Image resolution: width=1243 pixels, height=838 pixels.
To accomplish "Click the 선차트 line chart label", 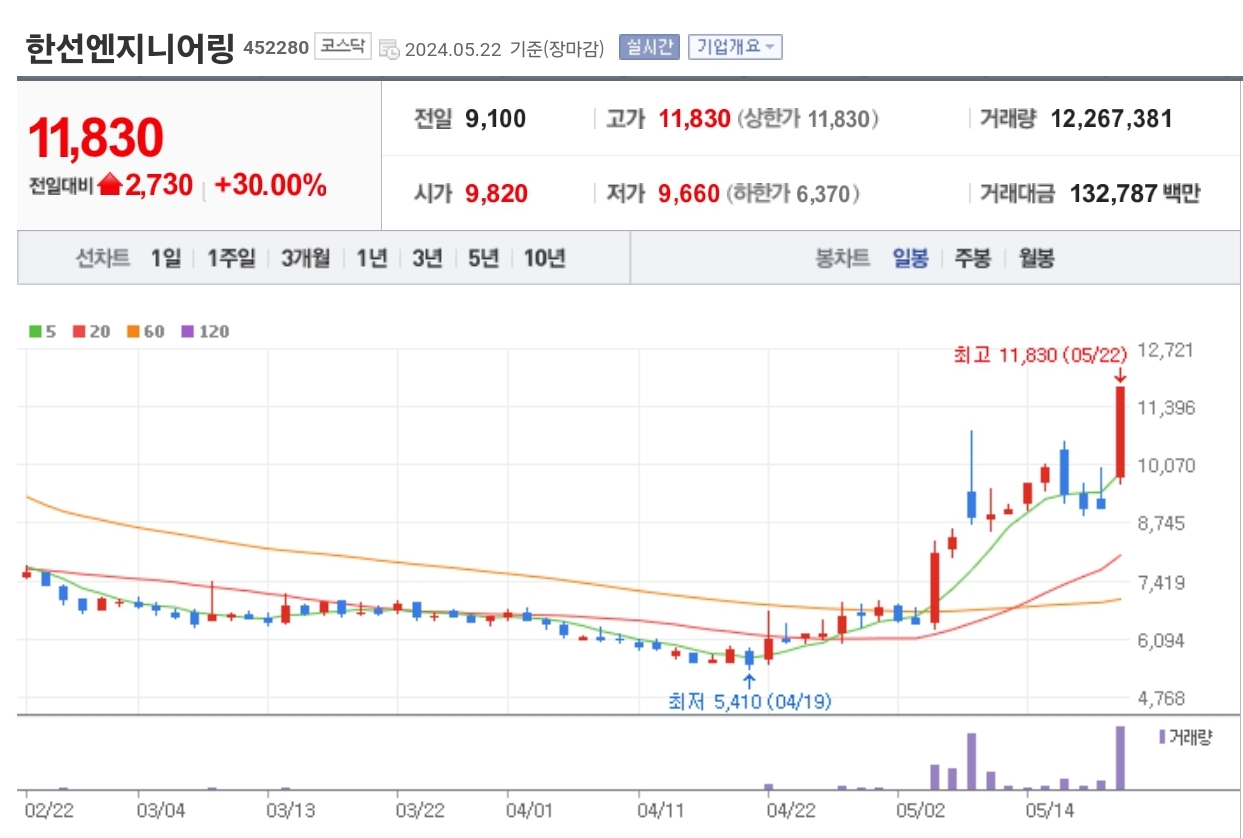I will [103, 258].
